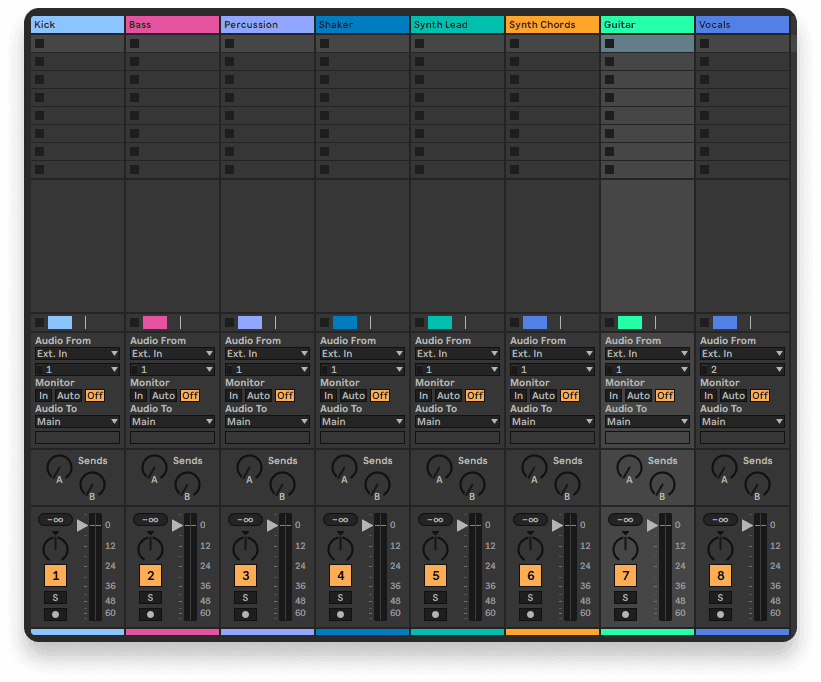Viewport: 821px width, 682px height.
Task: Stop all clips on the Kick track
Action: [x=40, y=322]
